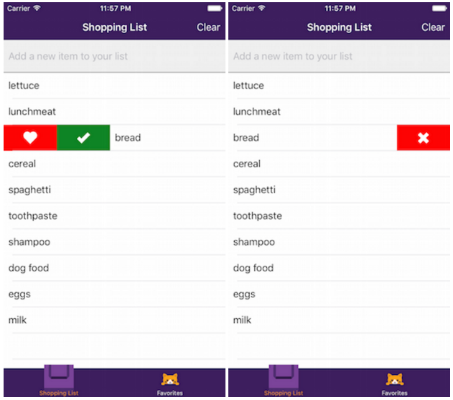Screen dimensions: 453x400
Task: Select cereal in the left list
Action: 114,164
